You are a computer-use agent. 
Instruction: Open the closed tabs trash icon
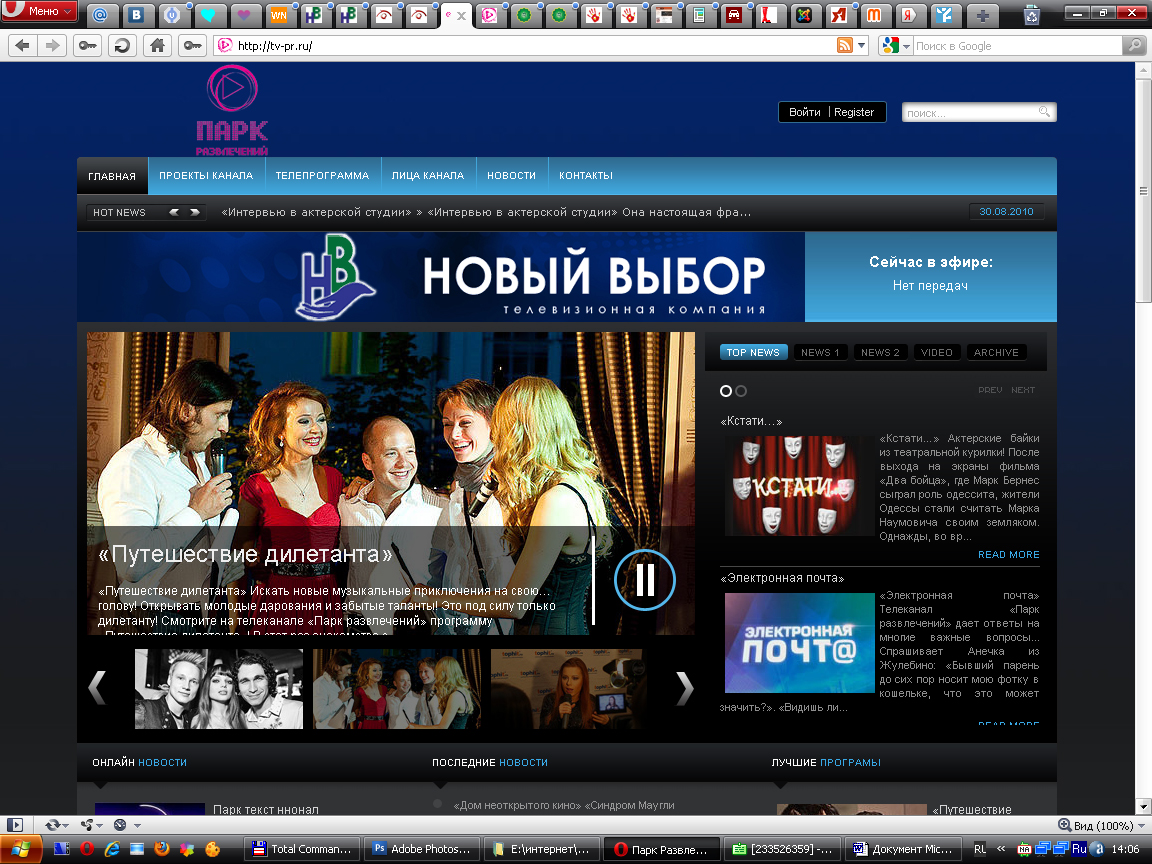pos(1031,15)
